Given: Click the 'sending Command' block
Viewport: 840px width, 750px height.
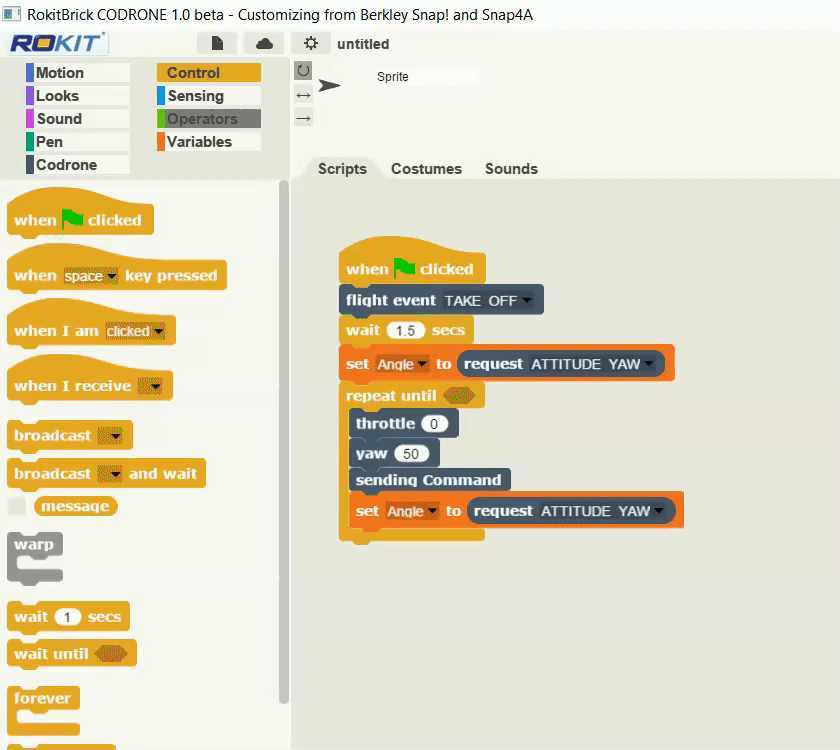Looking at the screenshot, I should [429, 480].
